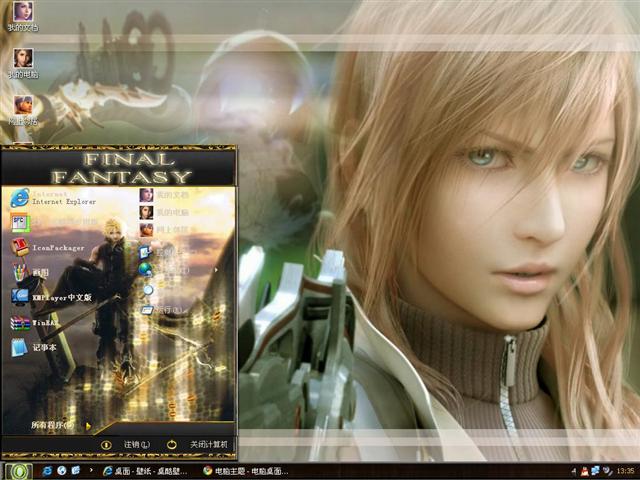Click the green Start button
Image resolution: width=640 pixels, height=480 pixels.
point(18,471)
